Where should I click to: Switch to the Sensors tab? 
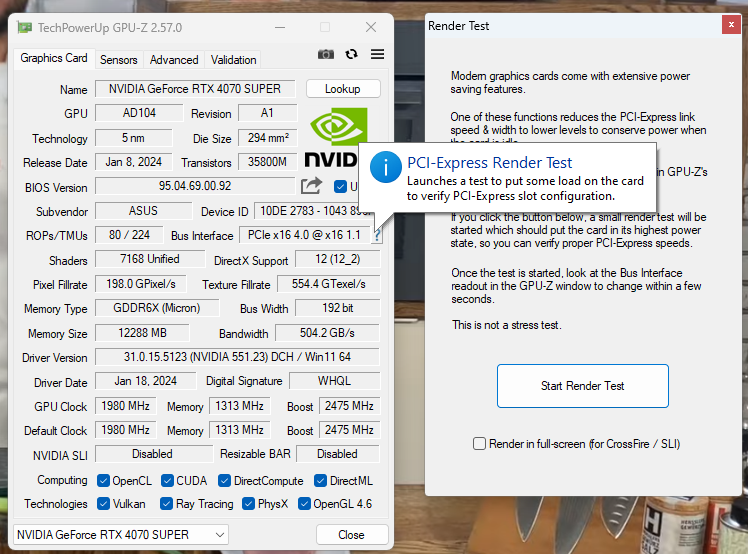[x=119, y=60]
